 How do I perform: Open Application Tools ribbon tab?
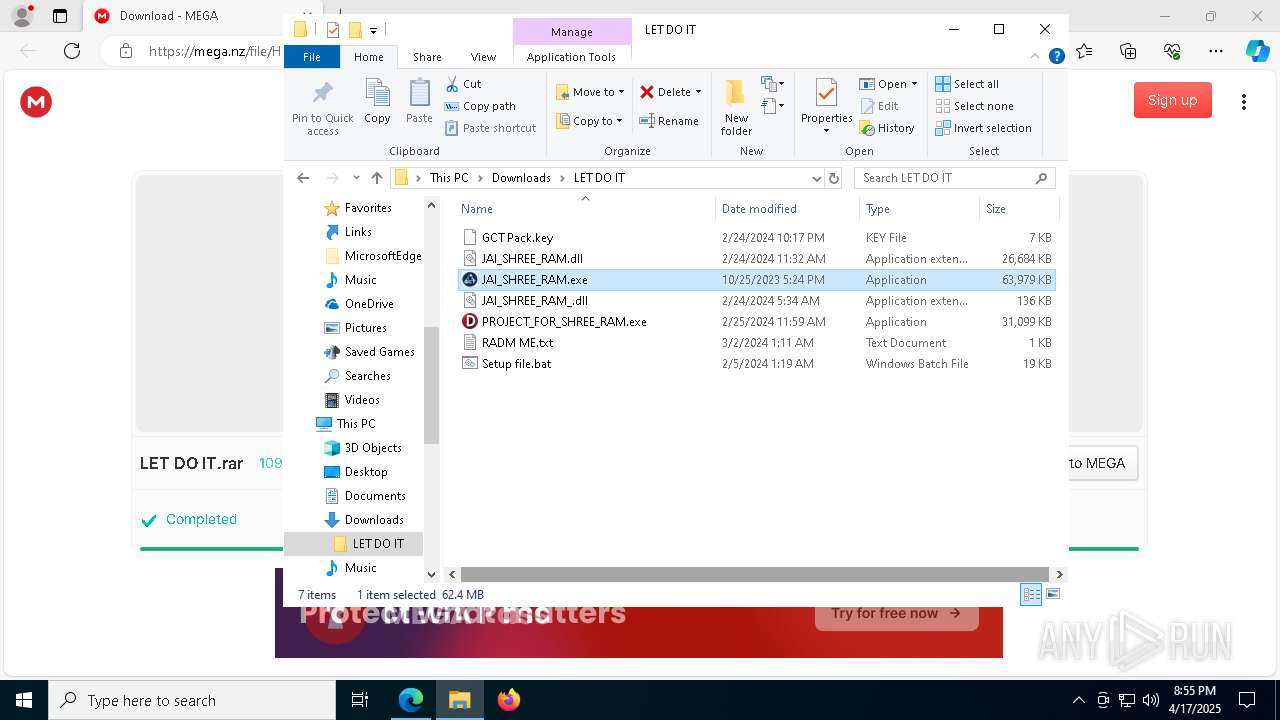coord(571,57)
